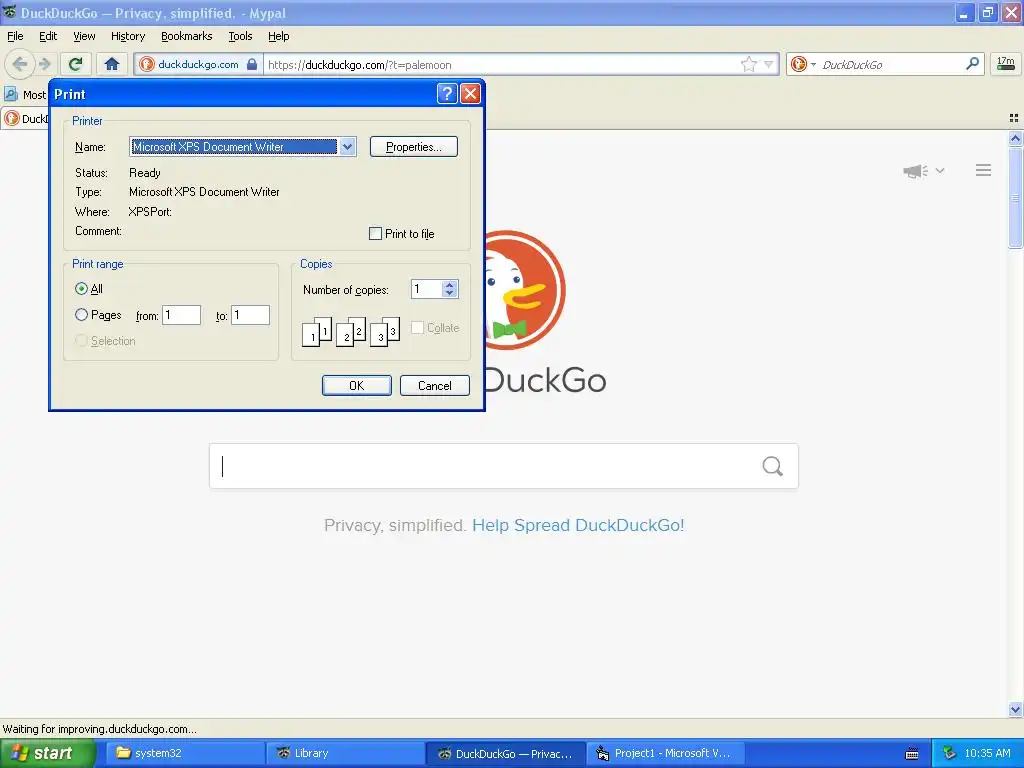Viewport: 1024px width, 768px height.
Task: Open the search engine selector dropdown arrow
Action: (813, 64)
